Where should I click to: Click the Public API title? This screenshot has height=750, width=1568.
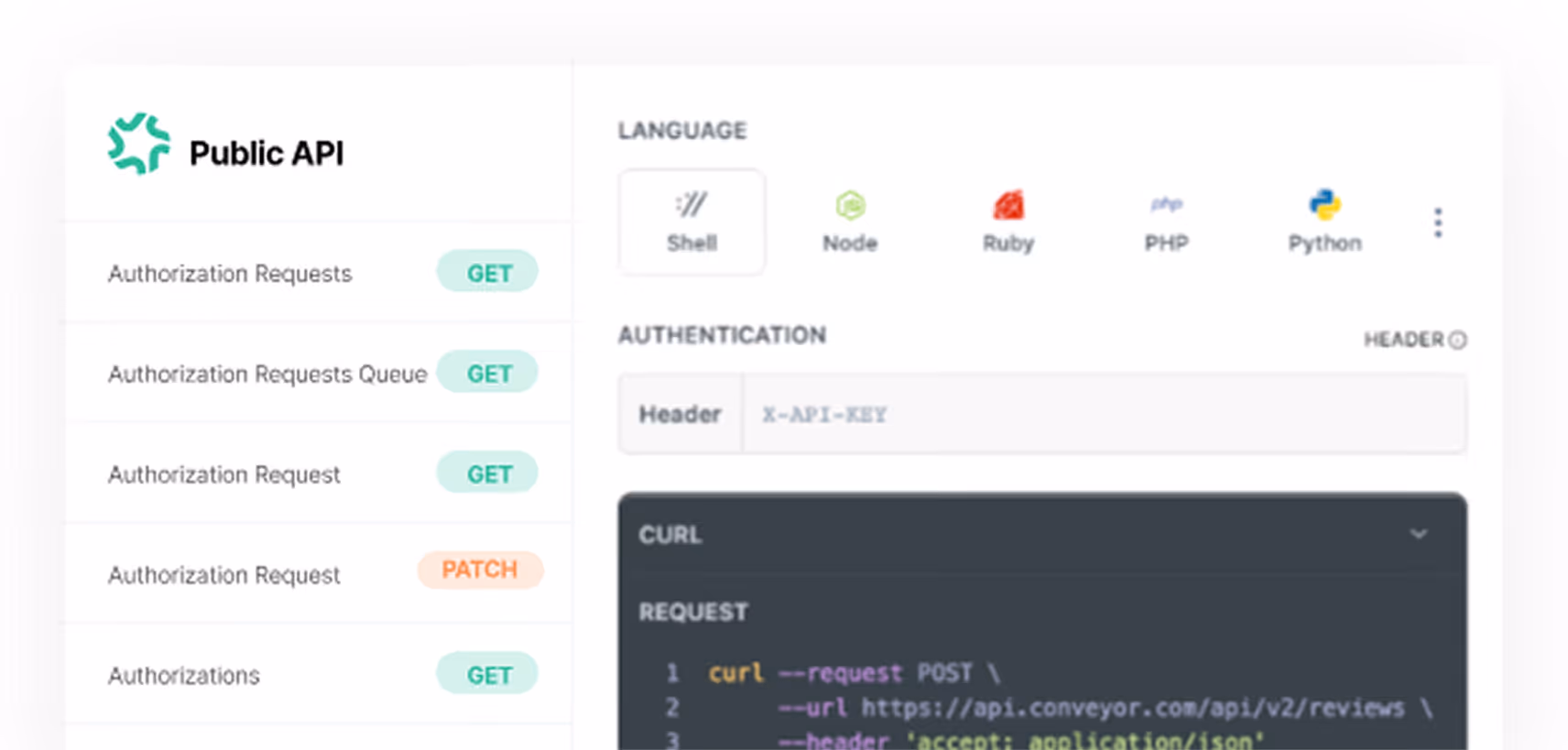point(267,153)
